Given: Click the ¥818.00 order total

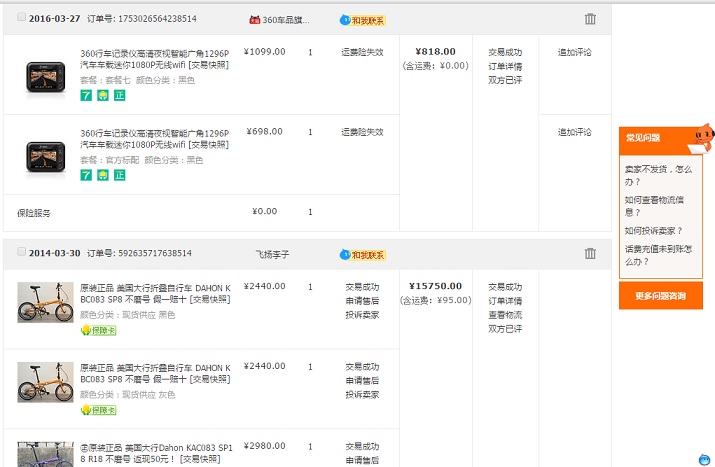Looking at the screenshot, I should pyautogui.click(x=435, y=52).
